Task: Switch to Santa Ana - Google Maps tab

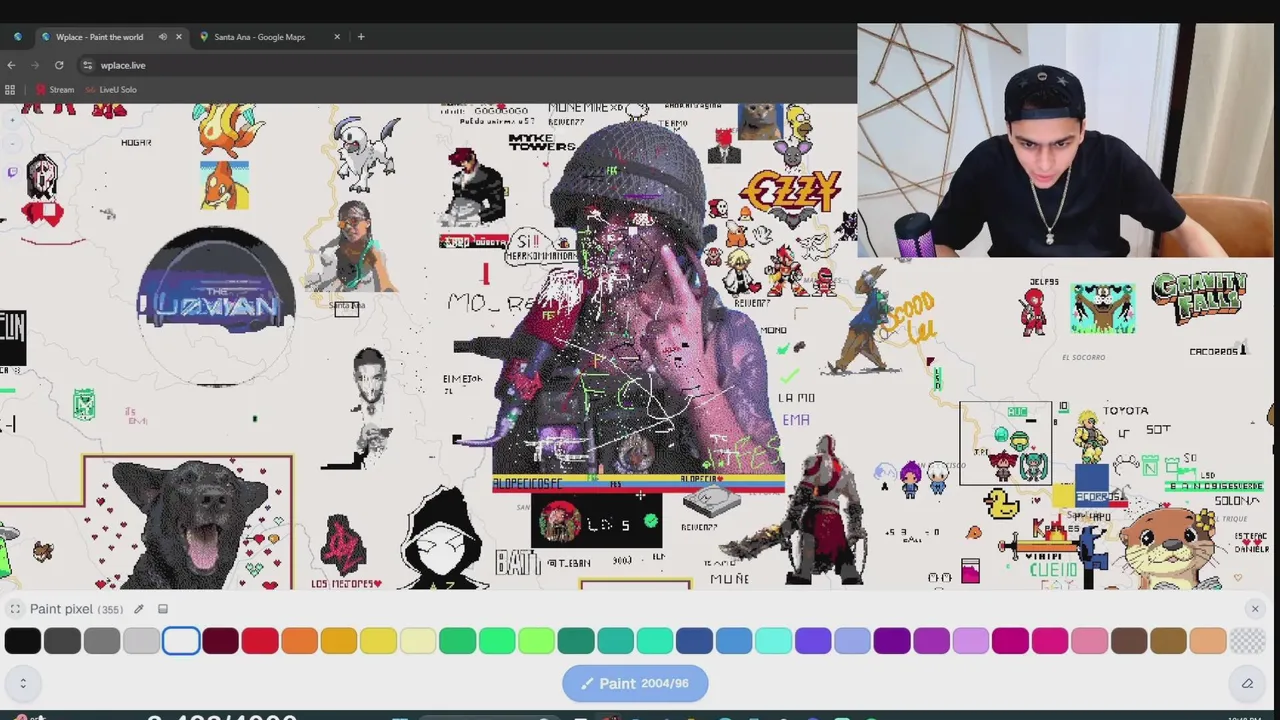Action: pyautogui.click(x=260, y=37)
